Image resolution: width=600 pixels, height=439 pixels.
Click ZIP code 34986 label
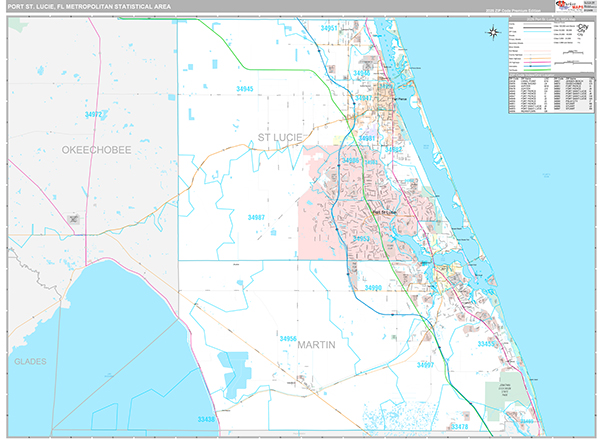click(x=350, y=160)
